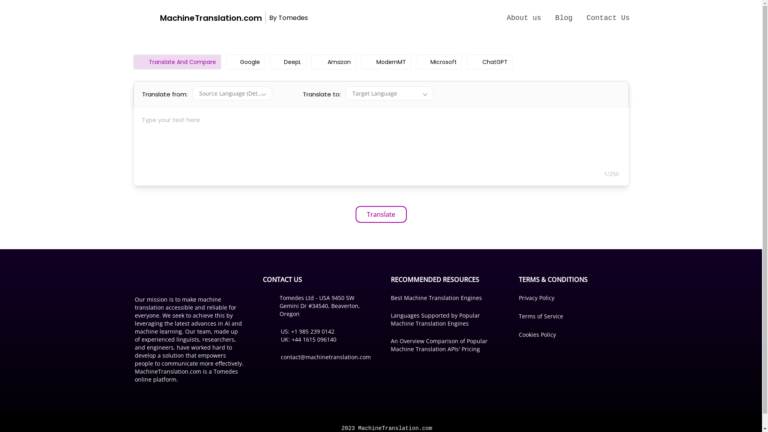The height and width of the screenshot is (432, 768).
Task: Open the Privacy Policy link
Action: click(536, 298)
